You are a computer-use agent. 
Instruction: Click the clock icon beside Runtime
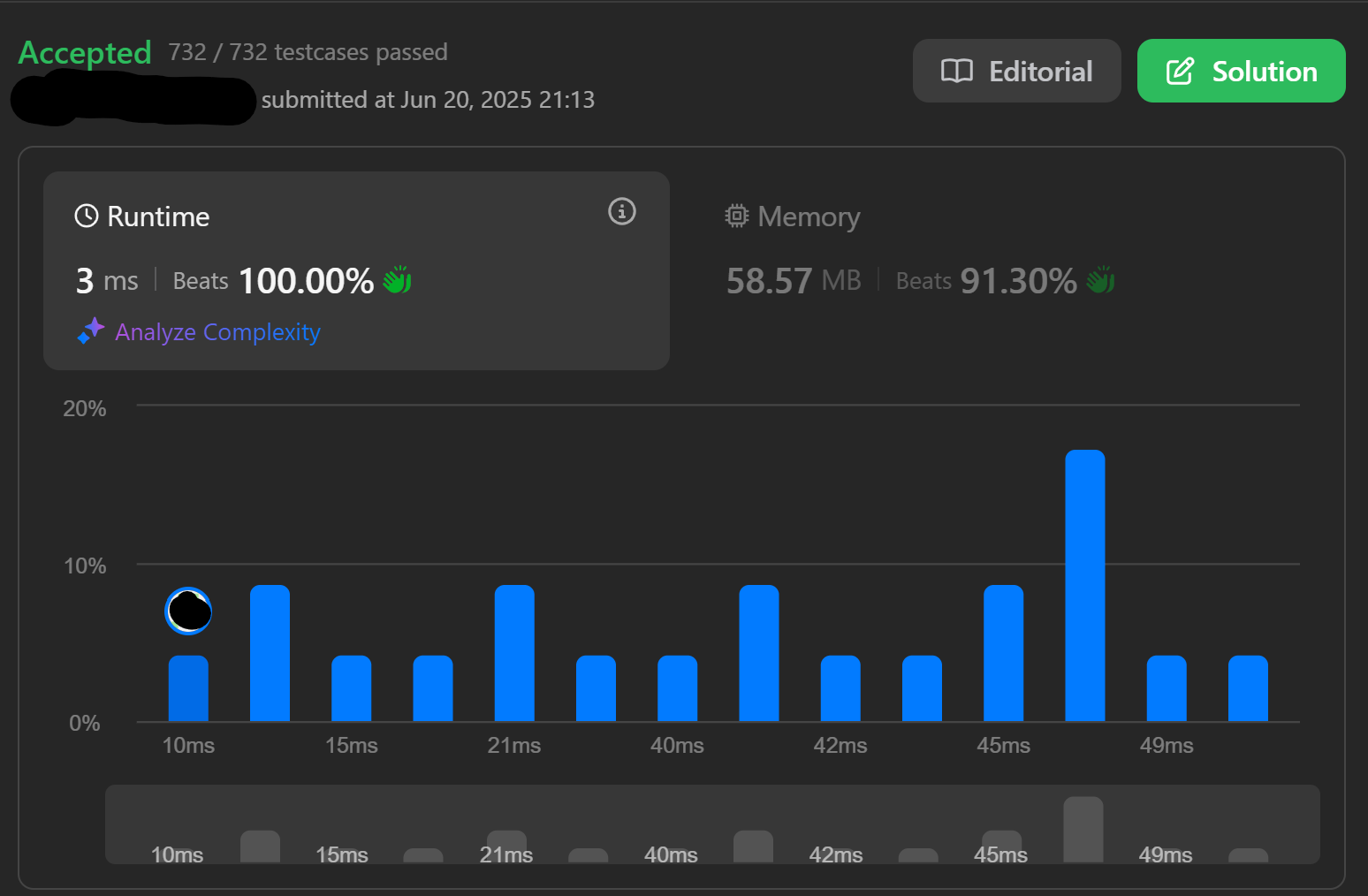tap(87, 216)
